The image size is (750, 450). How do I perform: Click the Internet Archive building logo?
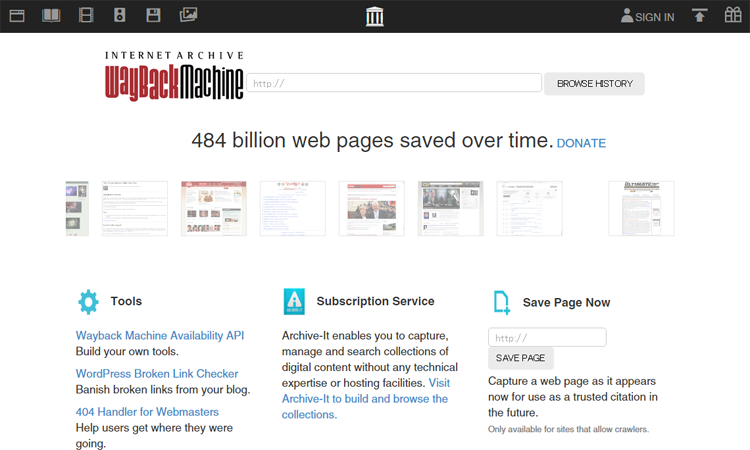point(375,17)
